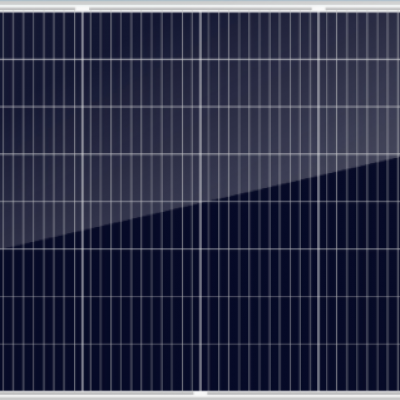Viewport: 400px width, 400px height.
Task: Click the solar panel image
Action: pyautogui.click(x=200, y=200)
